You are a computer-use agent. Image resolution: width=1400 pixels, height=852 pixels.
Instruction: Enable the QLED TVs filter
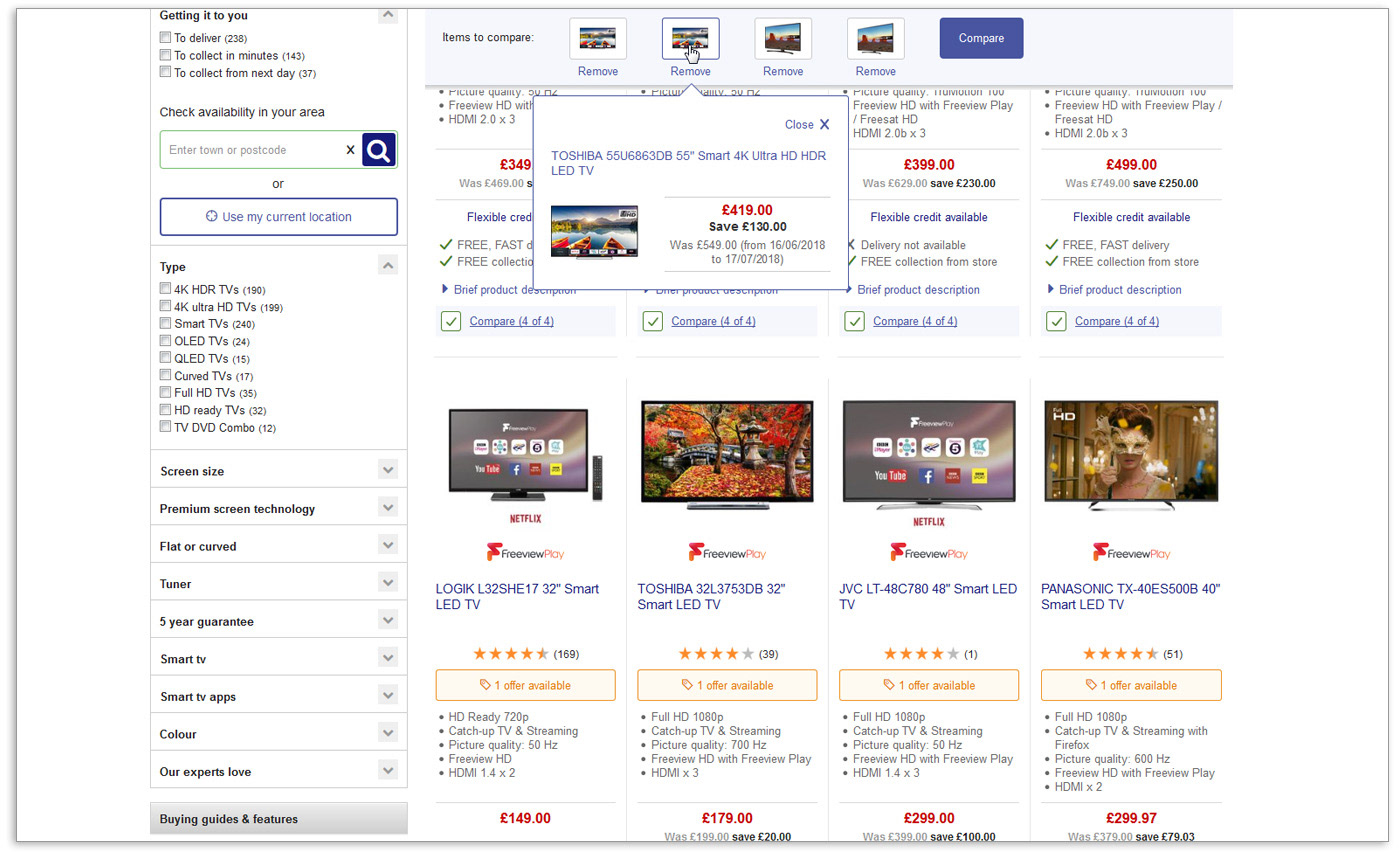(165, 357)
